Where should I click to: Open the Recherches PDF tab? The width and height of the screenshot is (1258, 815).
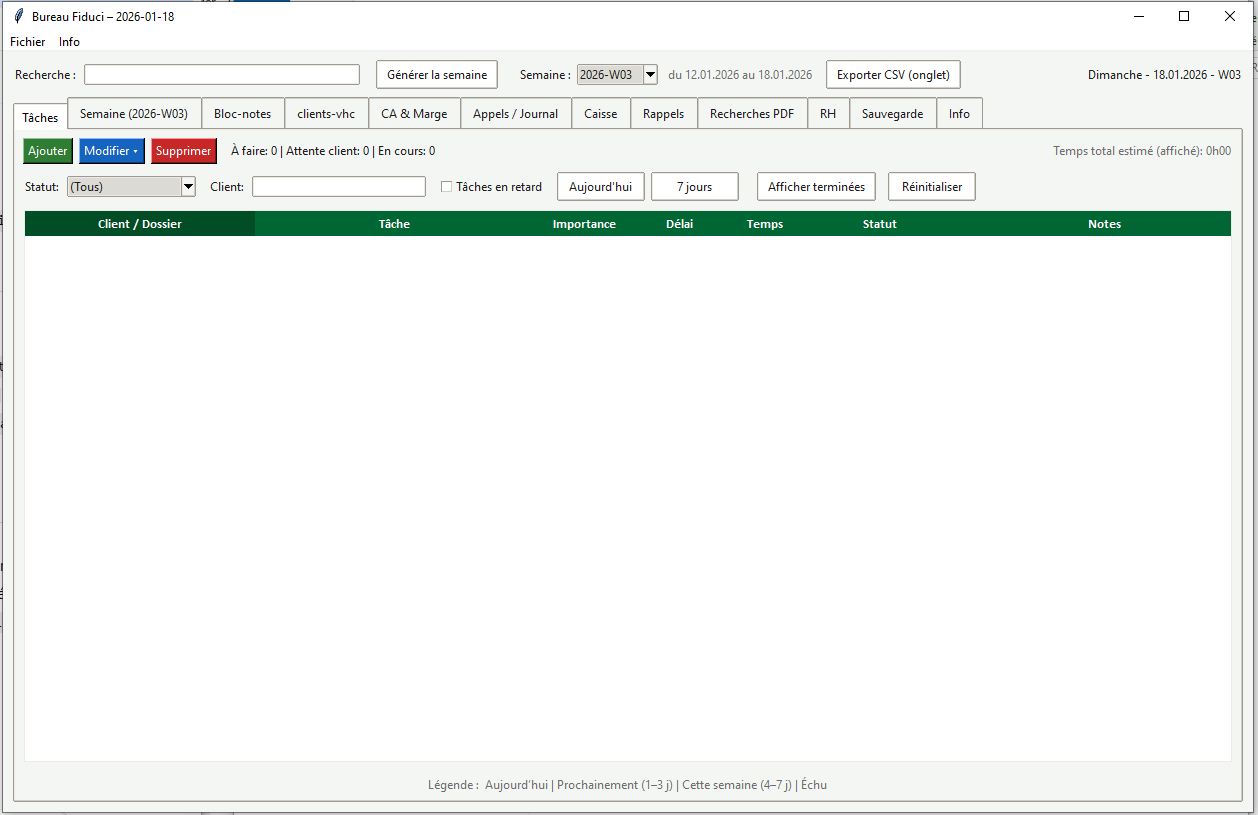tap(751, 114)
